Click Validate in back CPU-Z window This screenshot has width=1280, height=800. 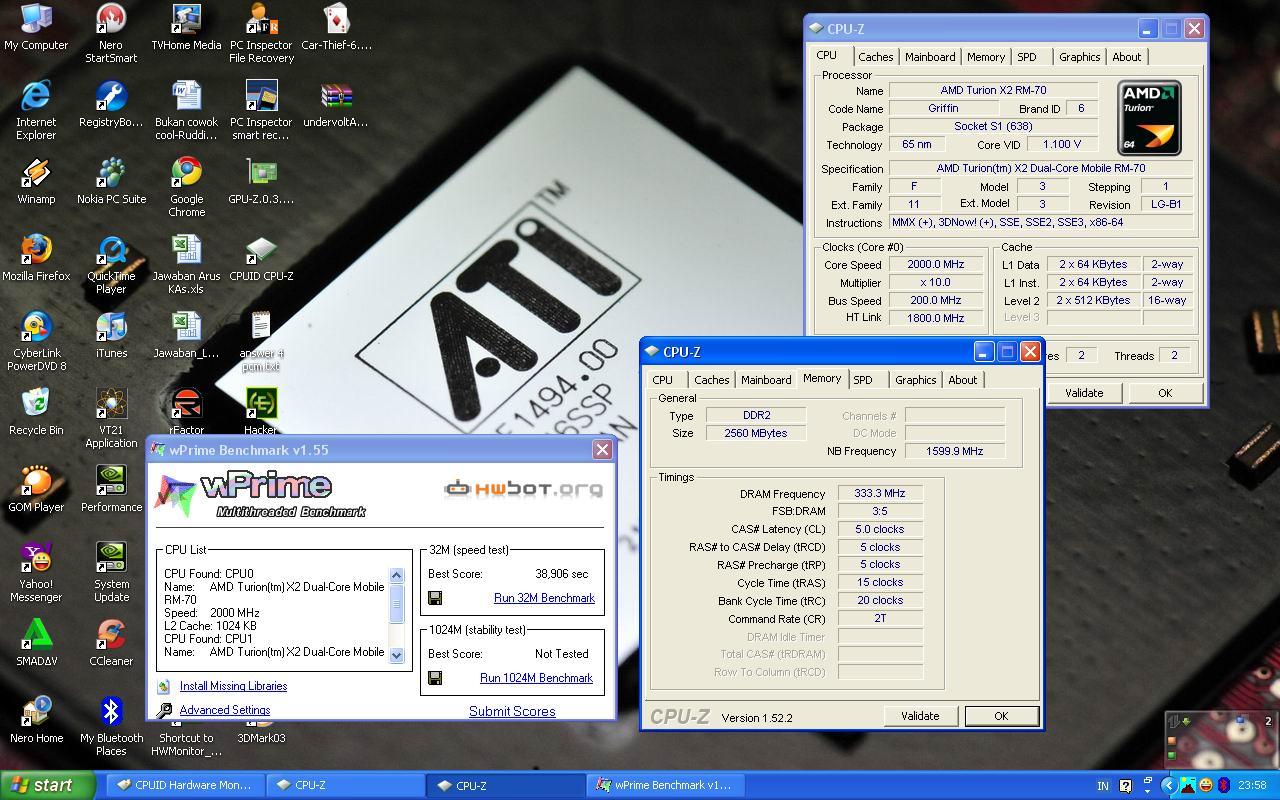point(1084,393)
